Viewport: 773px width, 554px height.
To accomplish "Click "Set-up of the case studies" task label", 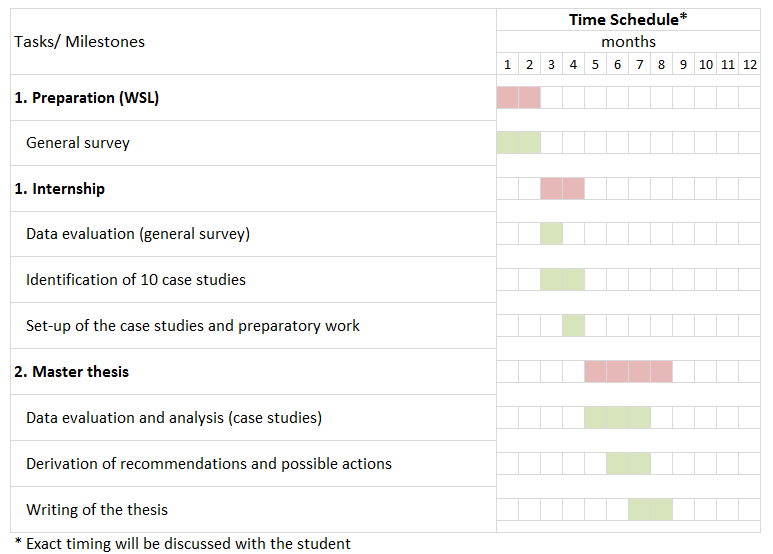I will point(193,326).
